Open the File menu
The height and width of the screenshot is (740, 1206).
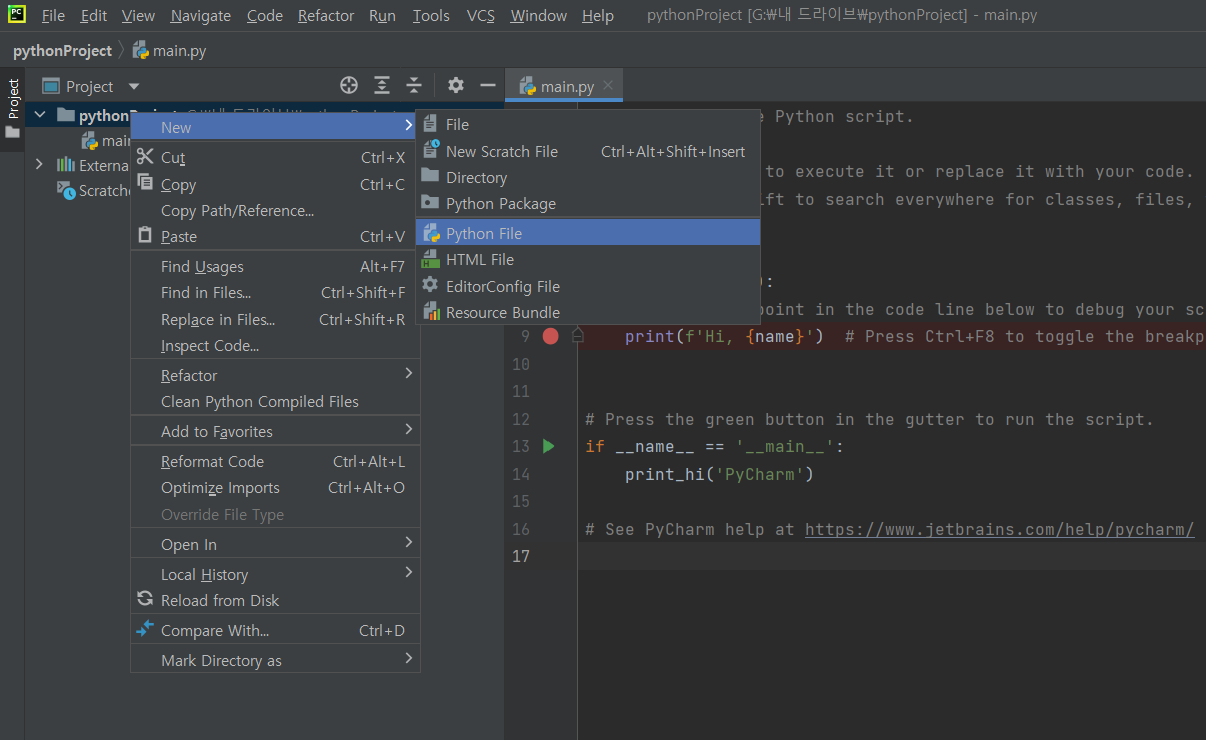tap(53, 16)
